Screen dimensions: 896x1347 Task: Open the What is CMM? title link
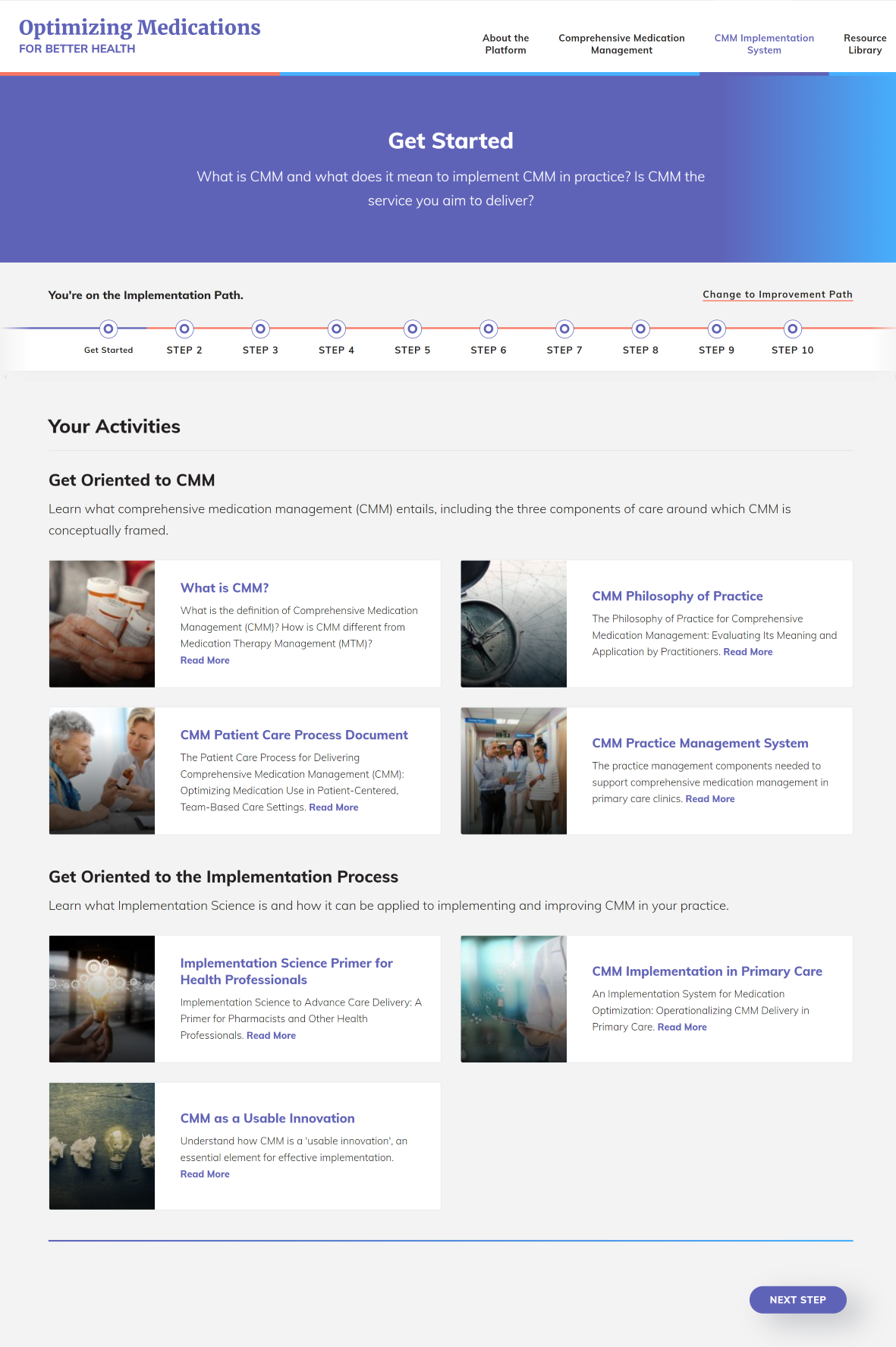pyautogui.click(x=225, y=588)
